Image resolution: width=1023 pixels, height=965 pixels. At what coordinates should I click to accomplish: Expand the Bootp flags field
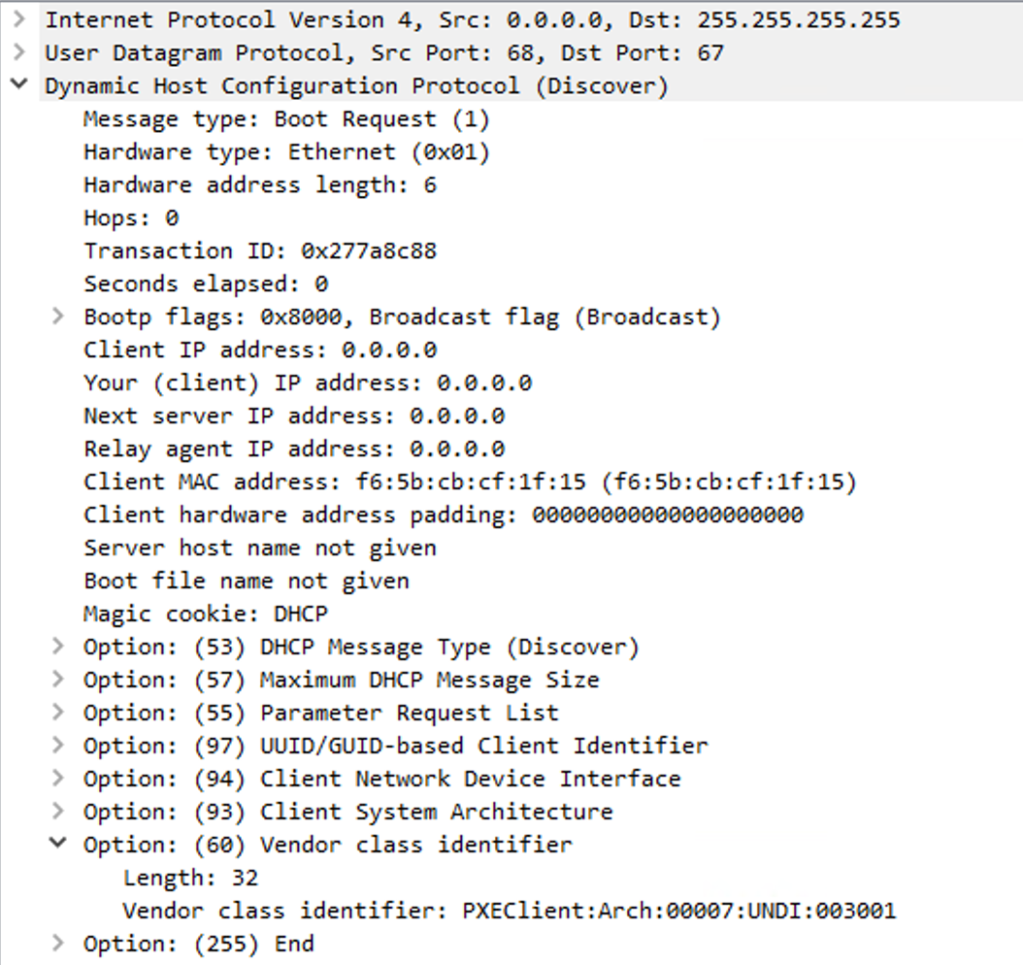(59, 317)
